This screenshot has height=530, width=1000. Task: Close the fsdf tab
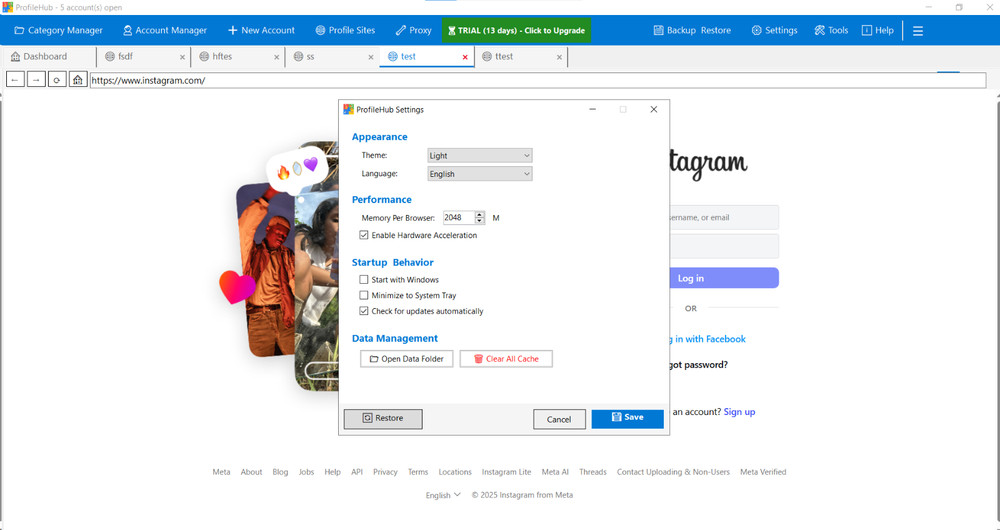[182, 57]
